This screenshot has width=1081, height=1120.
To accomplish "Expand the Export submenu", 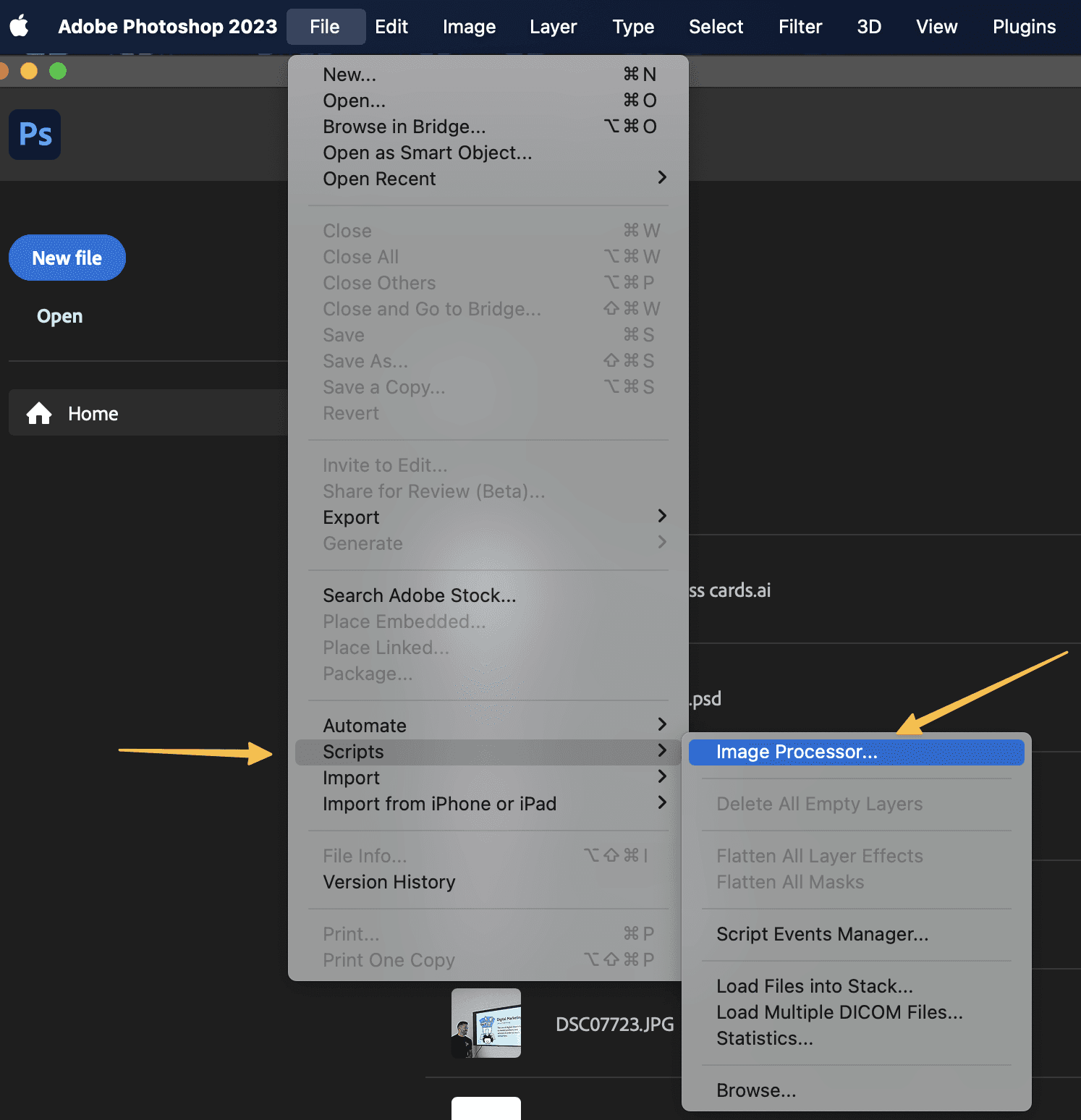I will [351, 517].
